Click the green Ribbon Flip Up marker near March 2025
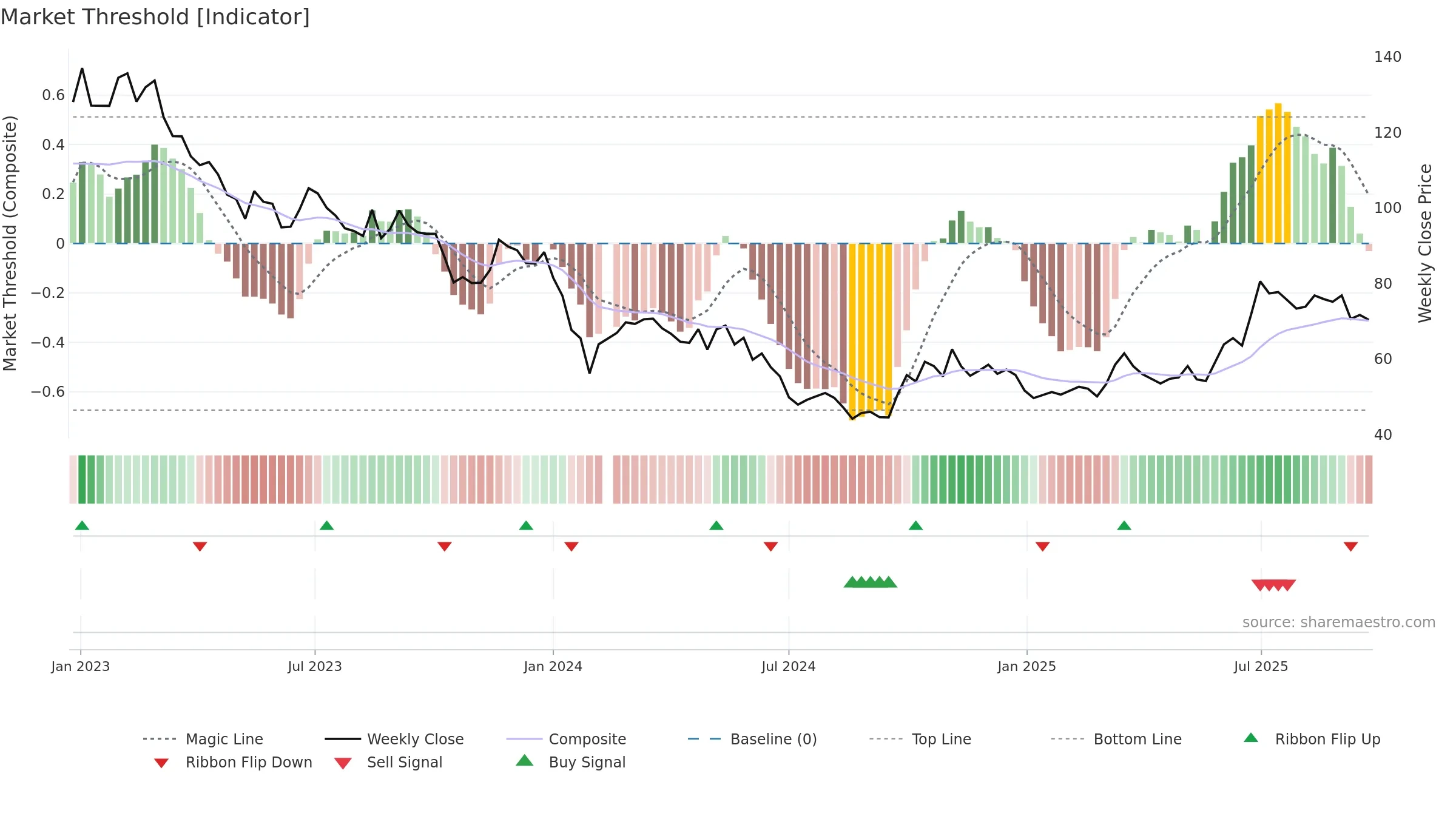Image resolution: width=1456 pixels, height=819 pixels. coord(1124,525)
